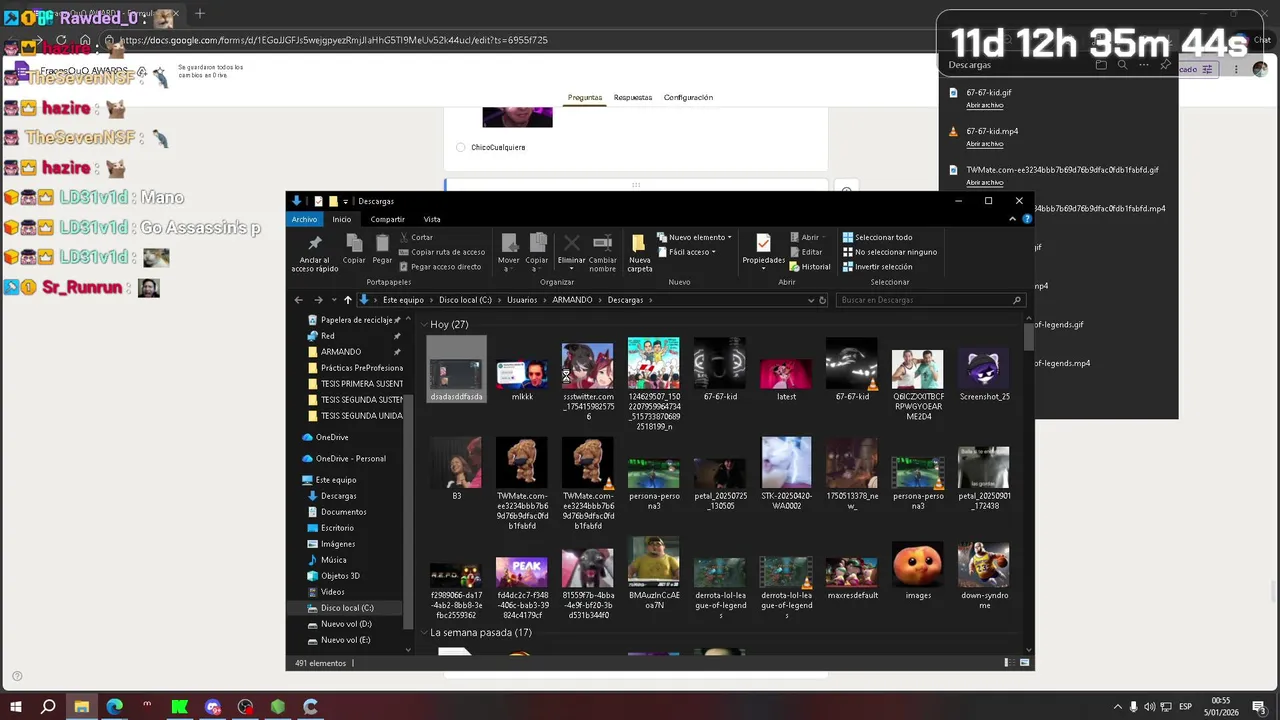Select the maxresdefault file thumbnail

point(852,572)
